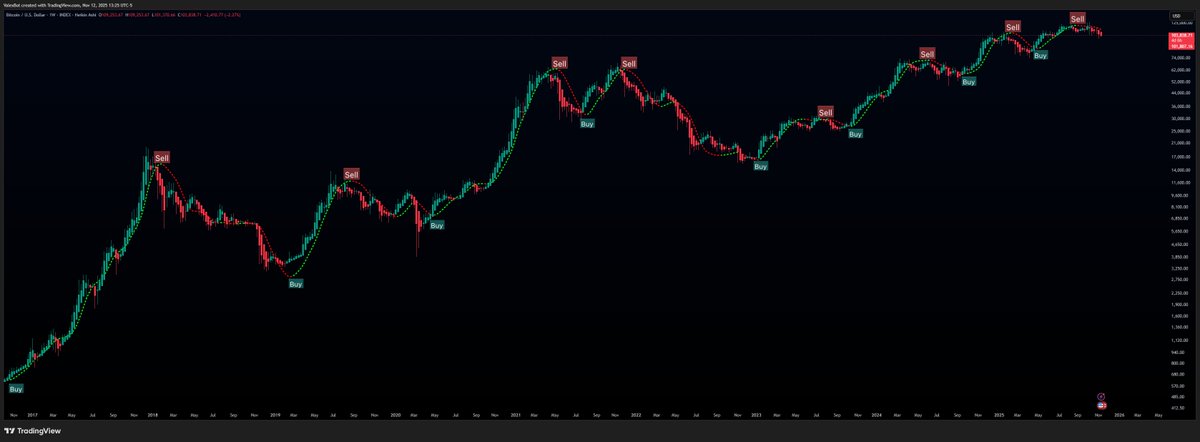Click the Buy marker at the early-2019 bottom
The height and width of the screenshot is (442, 1200).
295,284
